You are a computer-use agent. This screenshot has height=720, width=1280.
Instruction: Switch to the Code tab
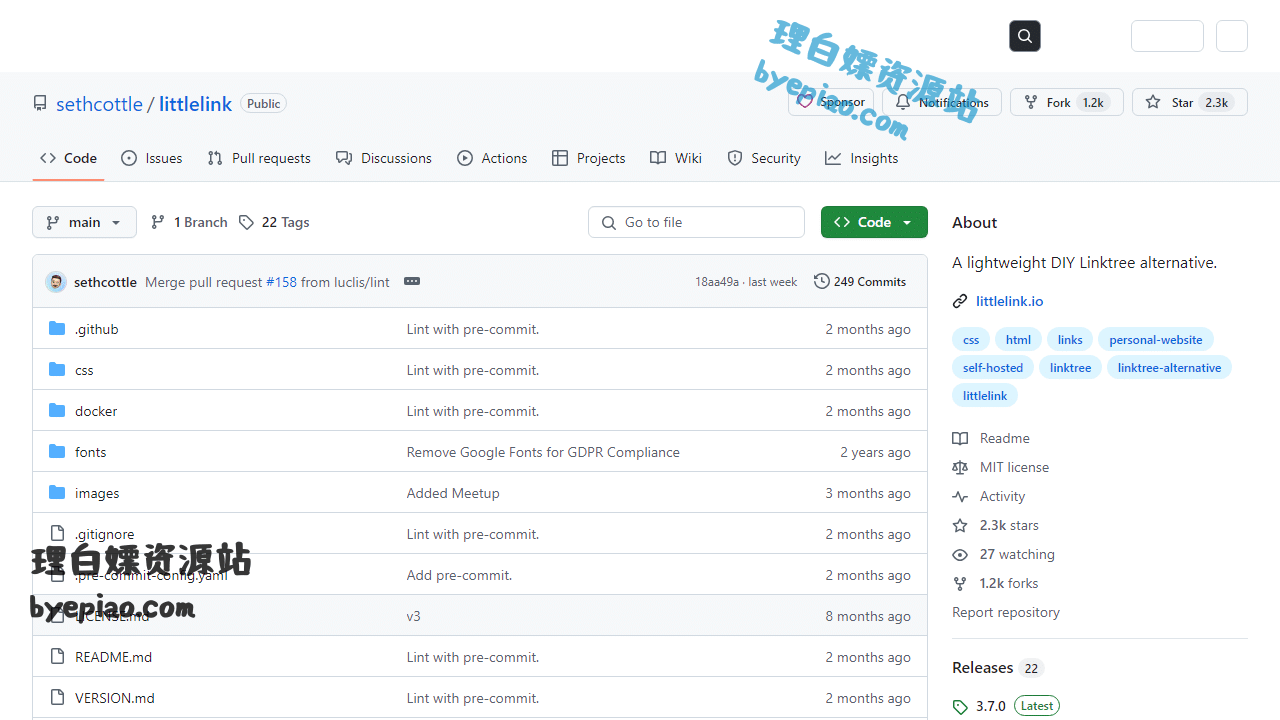(69, 158)
